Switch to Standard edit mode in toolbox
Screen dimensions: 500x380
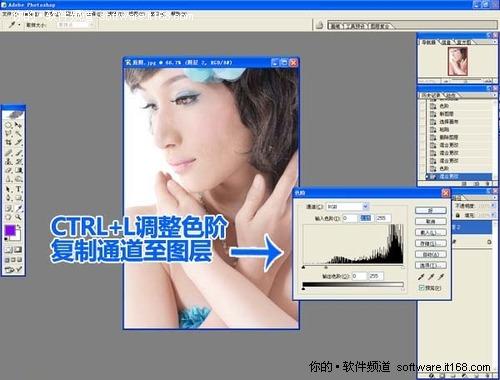pos(8,250)
